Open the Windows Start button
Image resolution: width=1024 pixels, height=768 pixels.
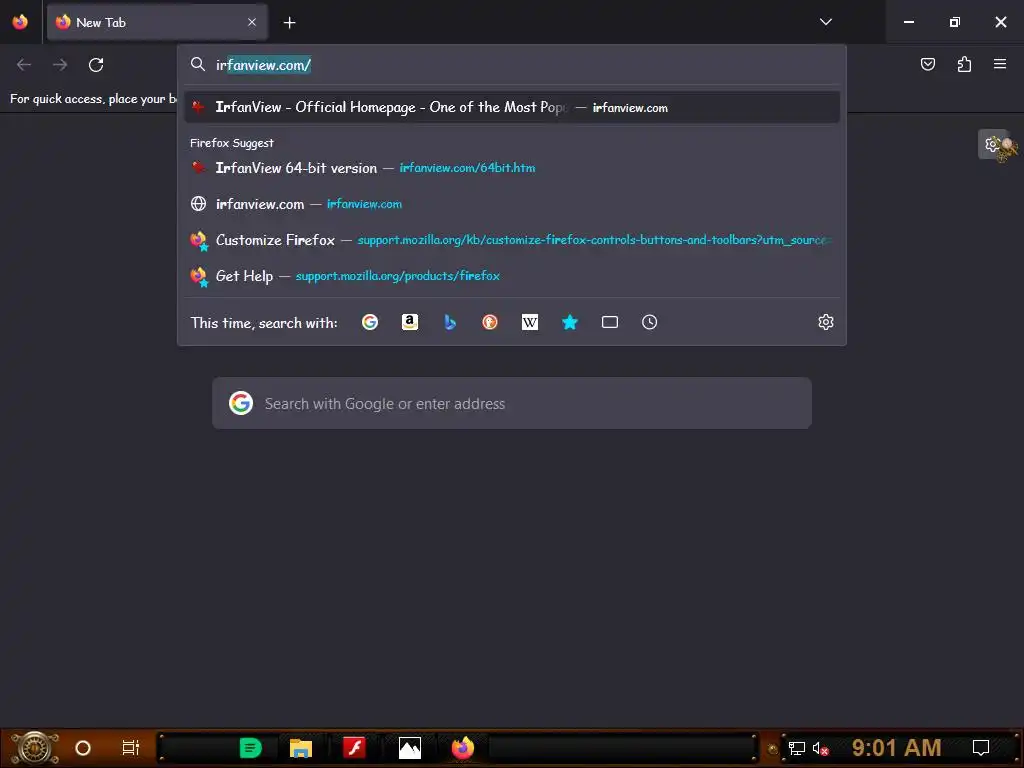coord(35,748)
